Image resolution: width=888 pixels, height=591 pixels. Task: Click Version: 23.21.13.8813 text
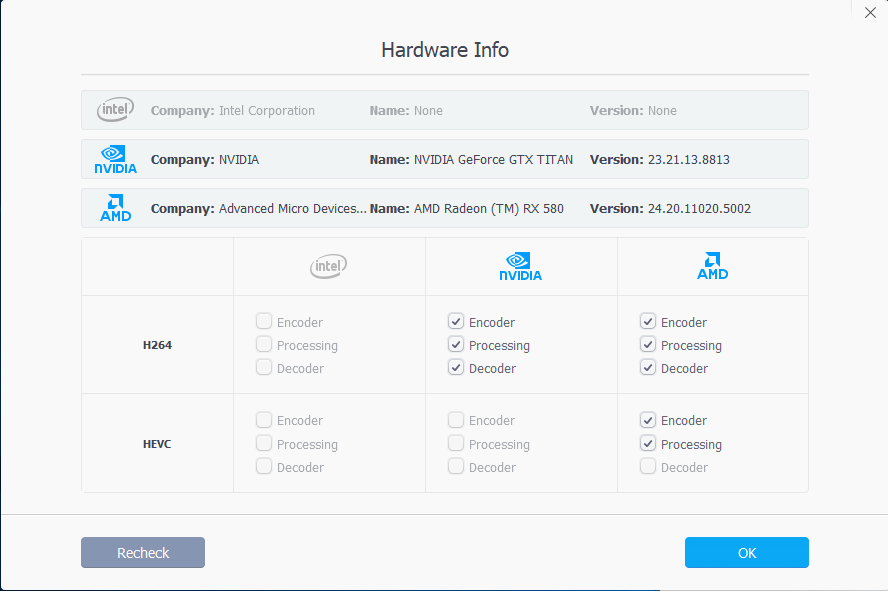click(x=660, y=160)
